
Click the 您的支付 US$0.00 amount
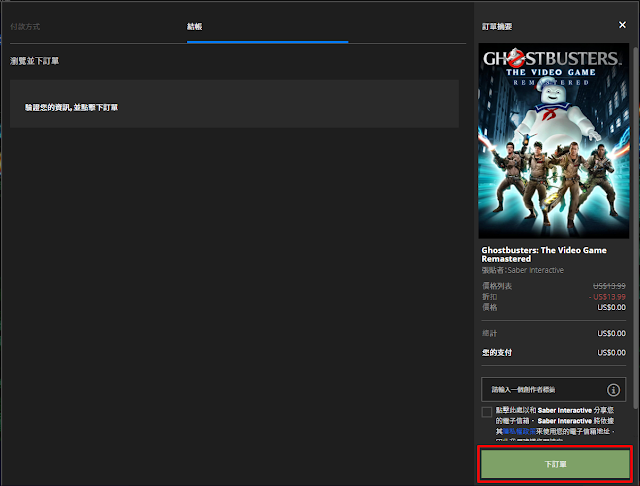611,353
